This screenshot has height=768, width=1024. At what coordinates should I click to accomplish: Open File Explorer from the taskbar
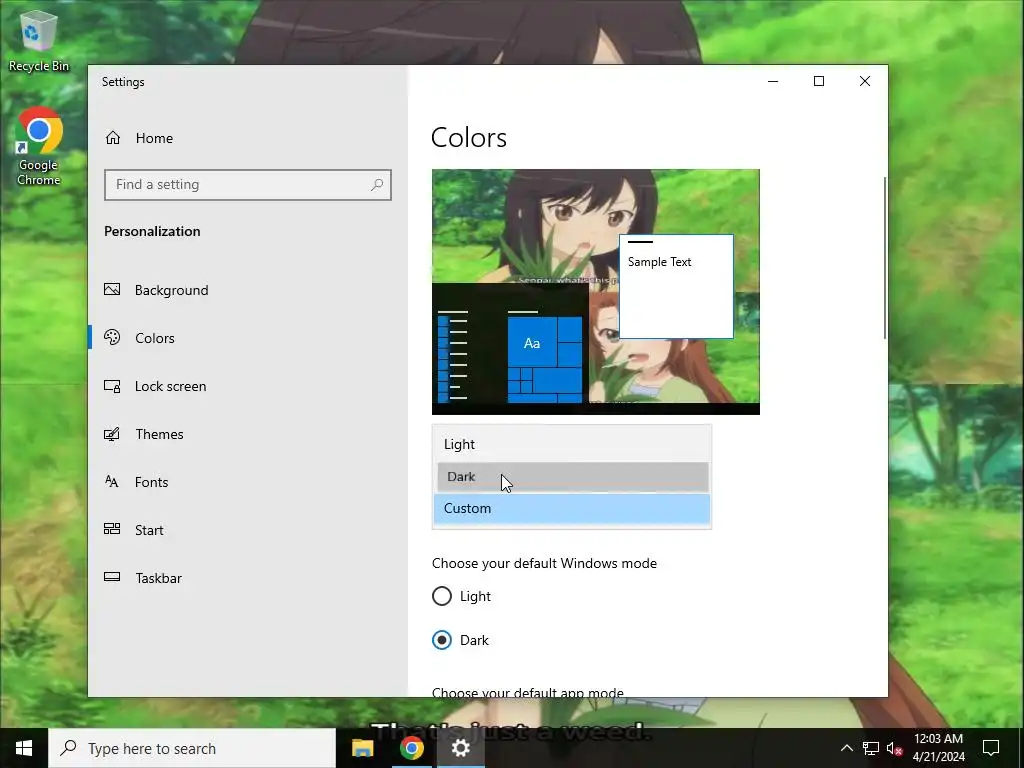(x=362, y=748)
